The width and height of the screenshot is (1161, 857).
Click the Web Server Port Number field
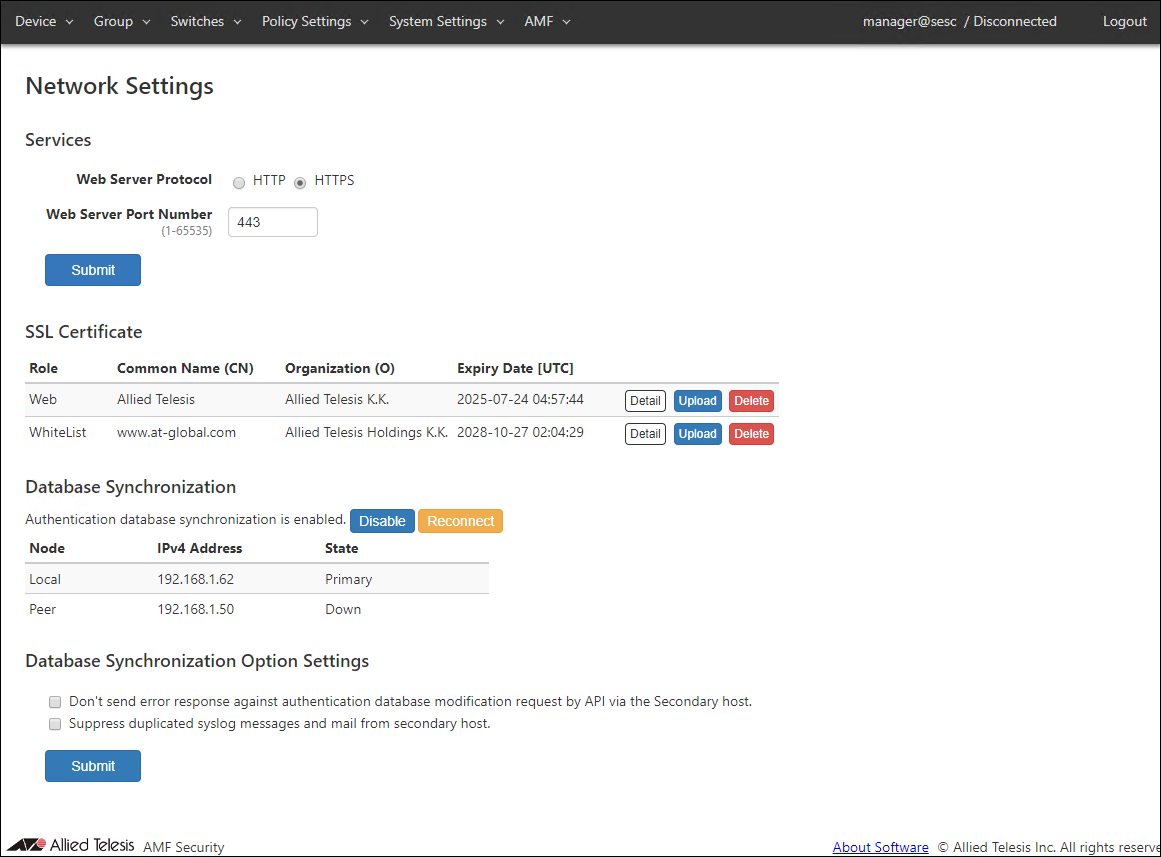[273, 222]
